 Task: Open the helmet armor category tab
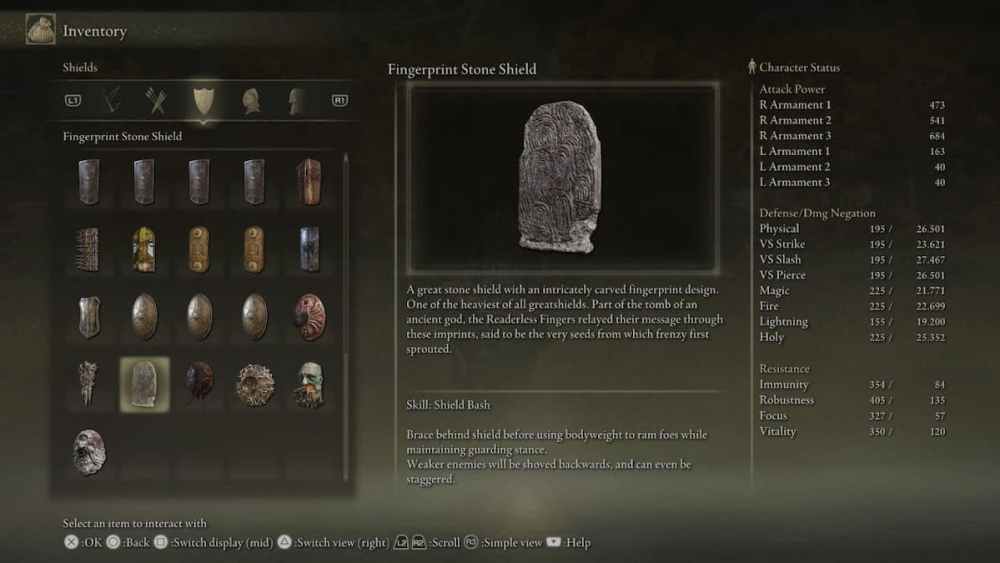[x=251, y=101]
